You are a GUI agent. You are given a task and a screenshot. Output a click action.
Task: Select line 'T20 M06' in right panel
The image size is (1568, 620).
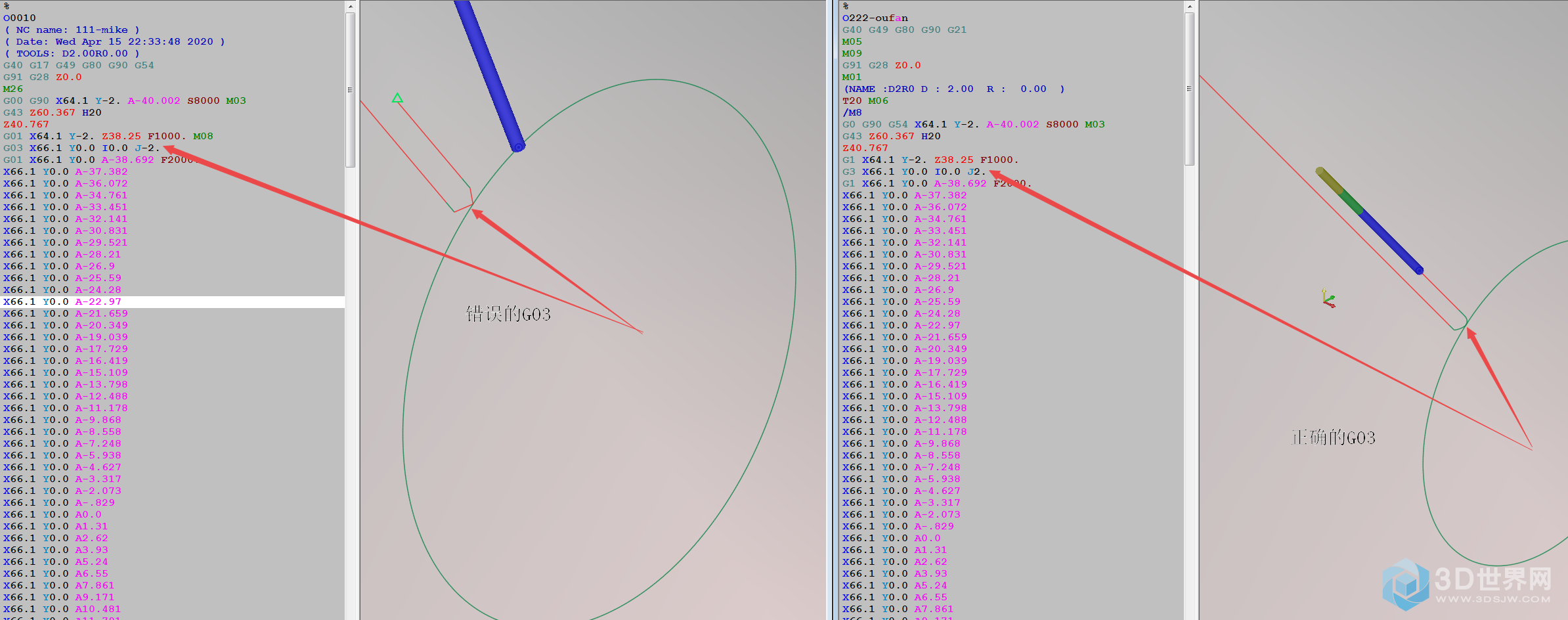click(865, 100)
